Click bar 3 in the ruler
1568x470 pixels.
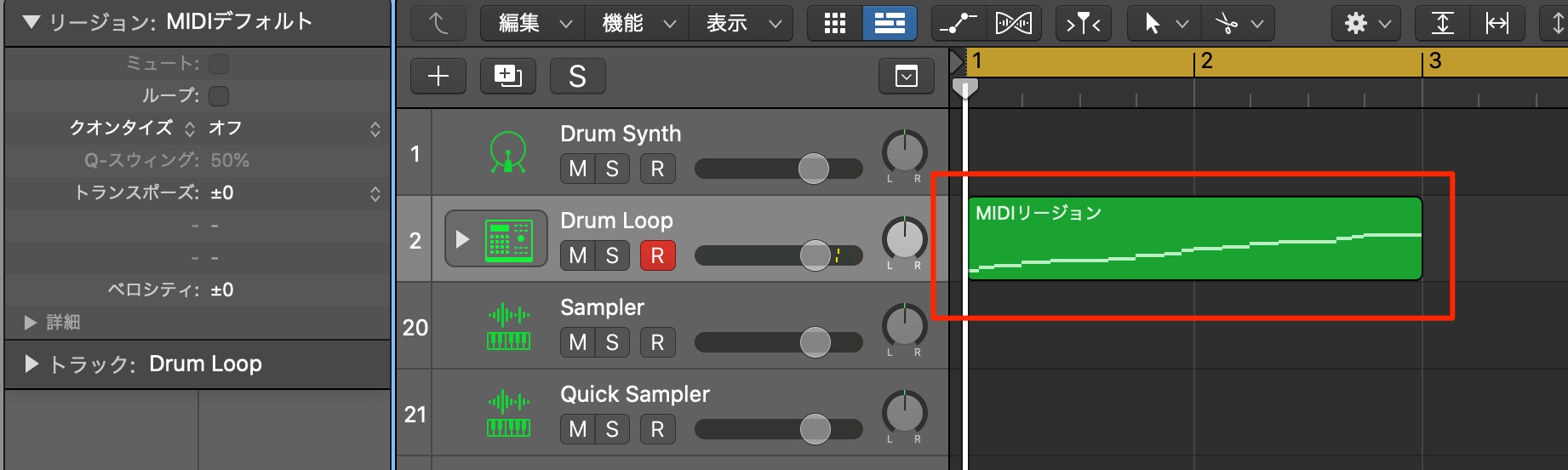tap(1435, 60)
